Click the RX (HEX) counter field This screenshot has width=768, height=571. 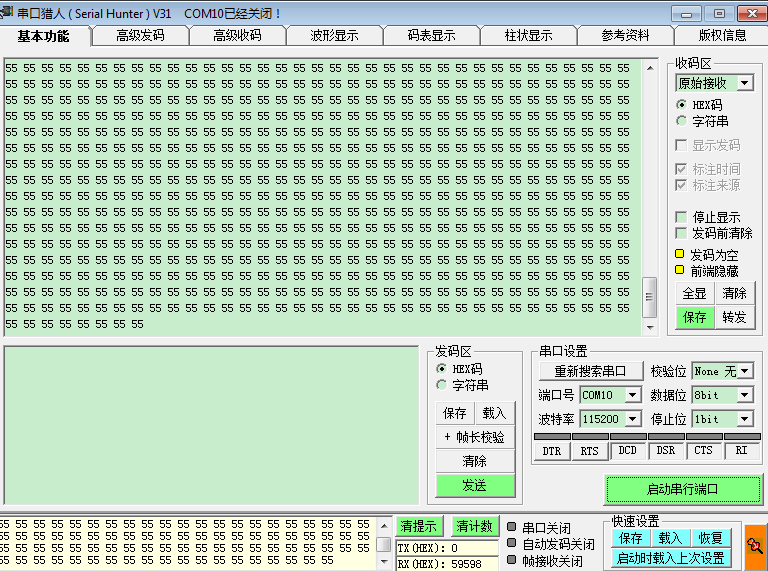(x=447, y=564)
